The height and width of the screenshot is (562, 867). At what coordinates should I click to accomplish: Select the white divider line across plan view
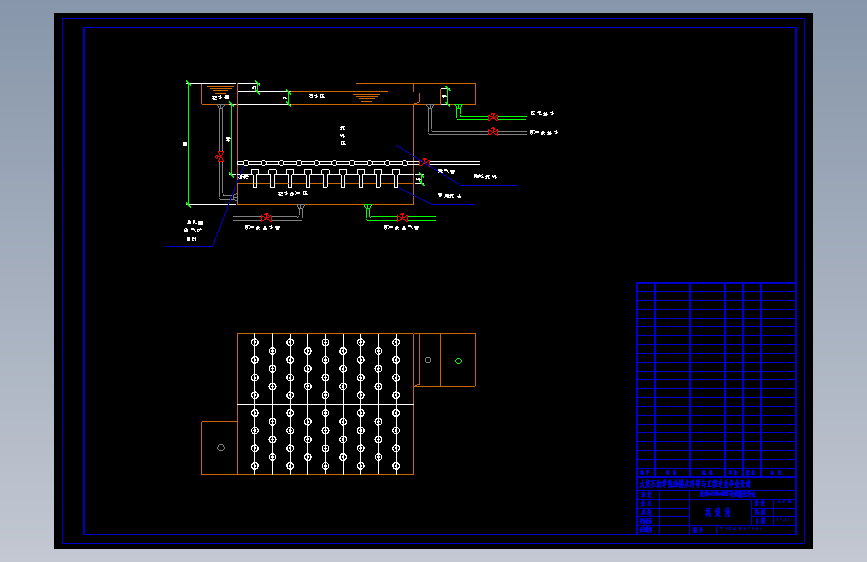click(326, 404)
